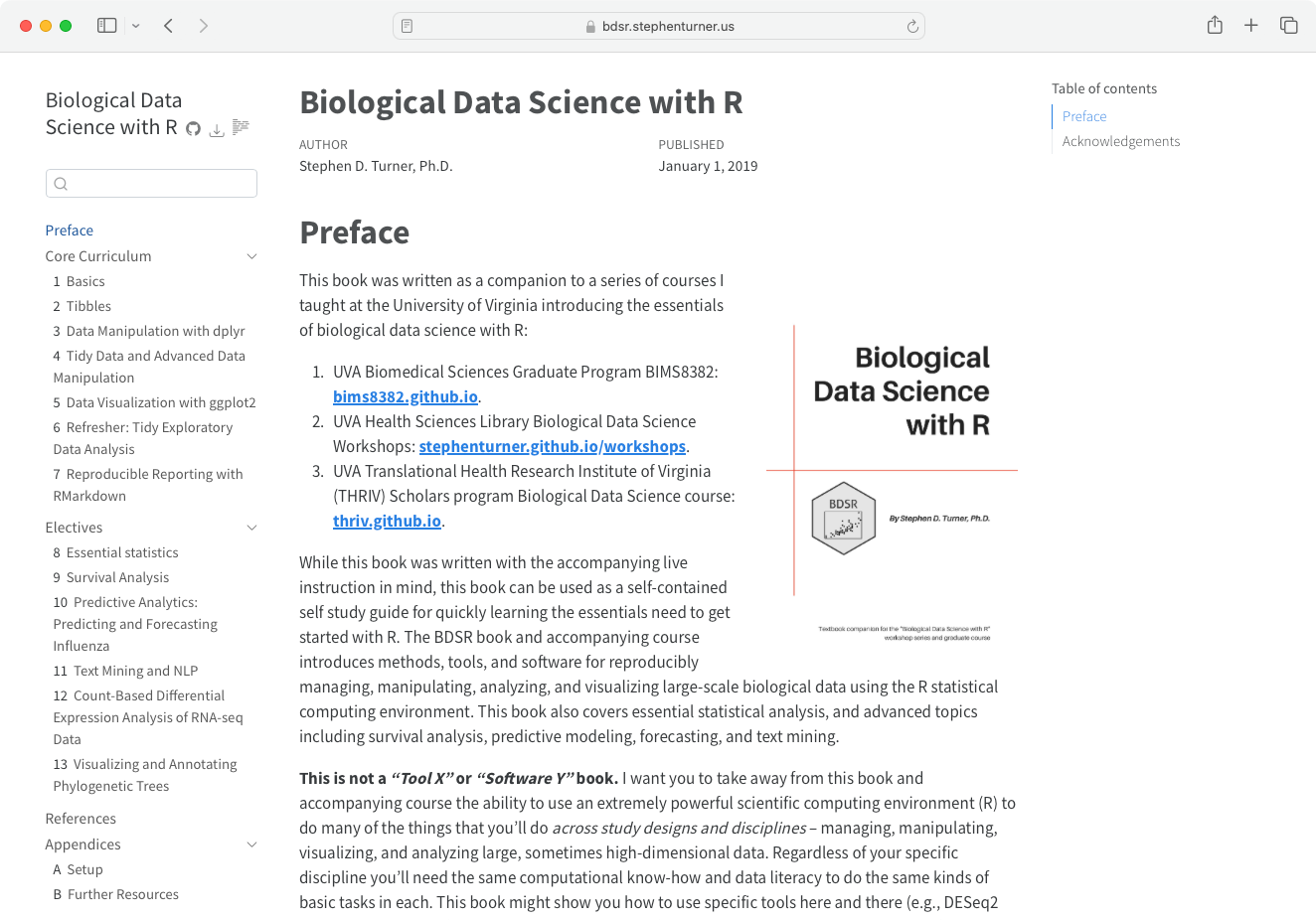The height and width of the screenshot is (920, 1316).
Task: Open the stephenturner.github.io/workshops link
Action: [x=552, y=446]
